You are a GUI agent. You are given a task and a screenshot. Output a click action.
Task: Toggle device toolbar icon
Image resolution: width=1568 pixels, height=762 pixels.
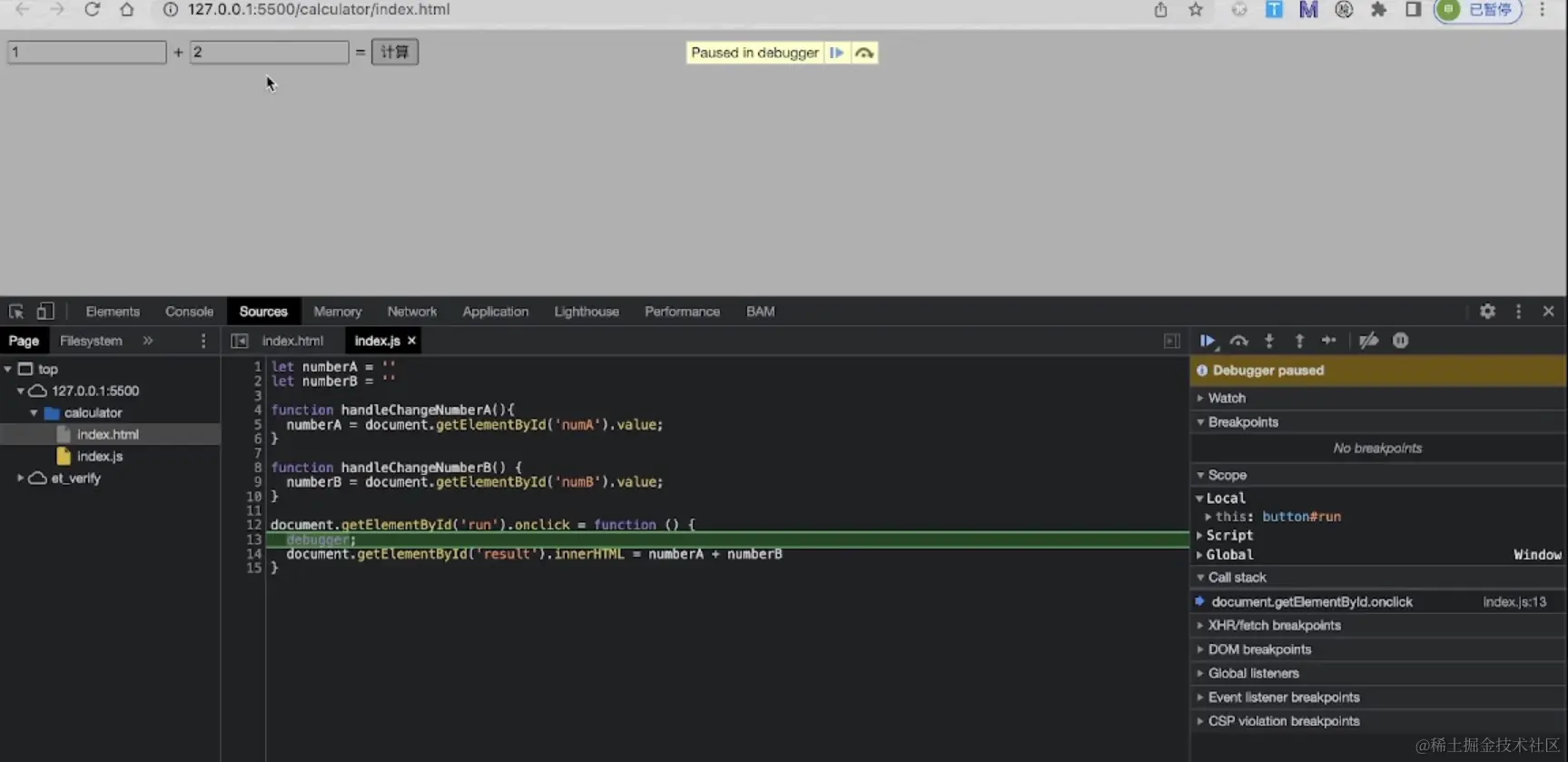[45, 312]
